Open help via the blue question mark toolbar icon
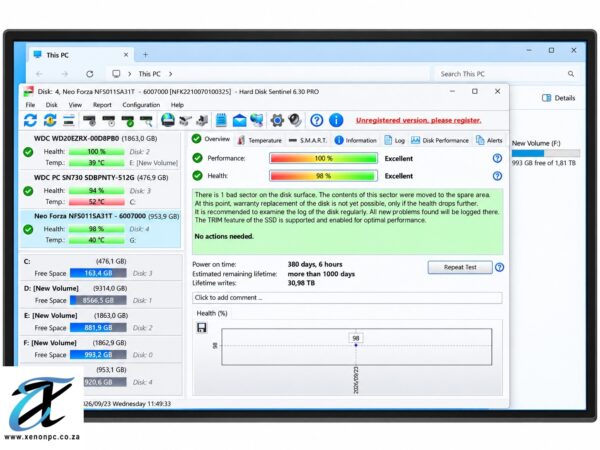The height and width of the screenshot is (450, 600). (316, 121)
